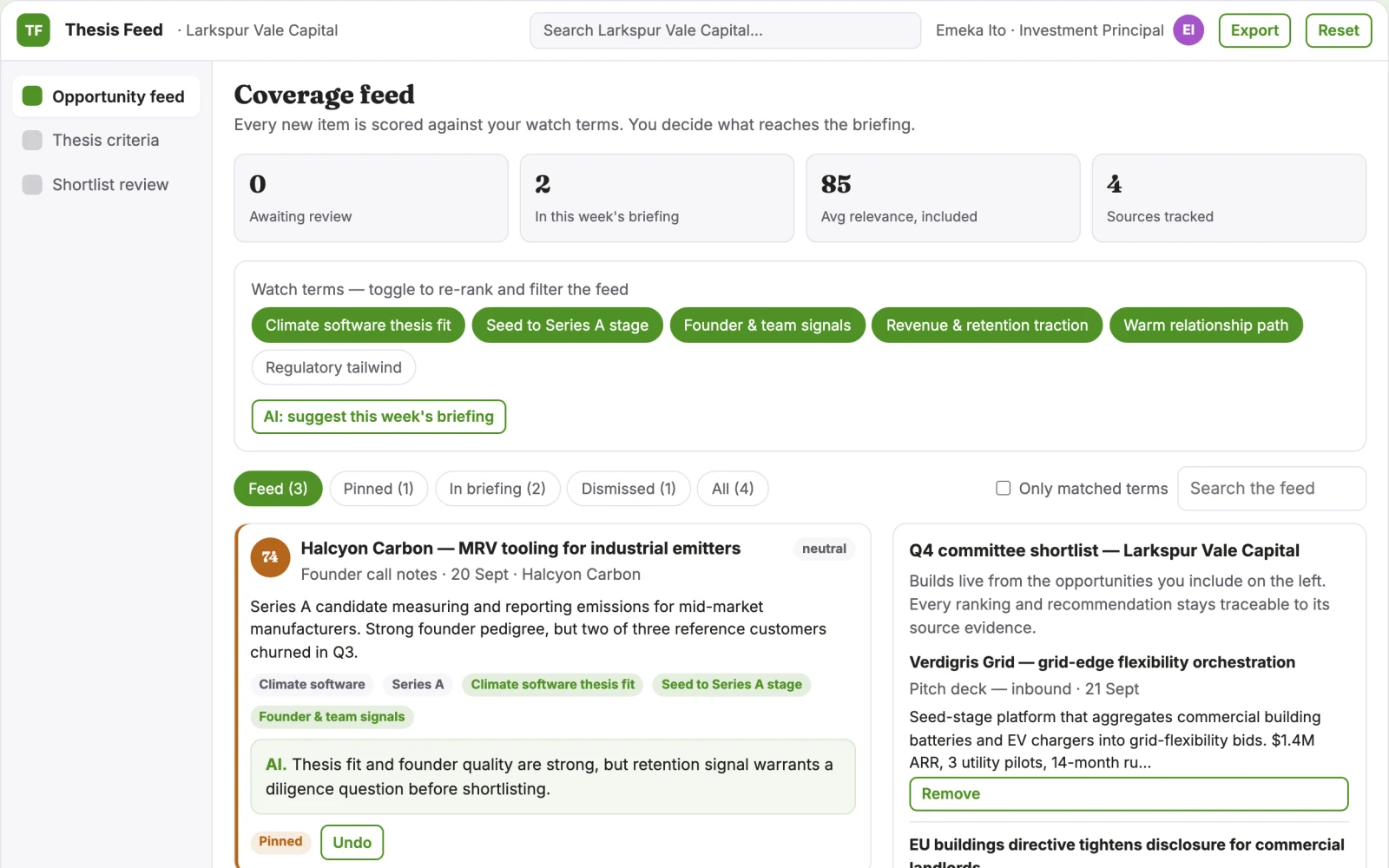
Task: Toggle Seed to Series A stage watch term
Action: 567,325
